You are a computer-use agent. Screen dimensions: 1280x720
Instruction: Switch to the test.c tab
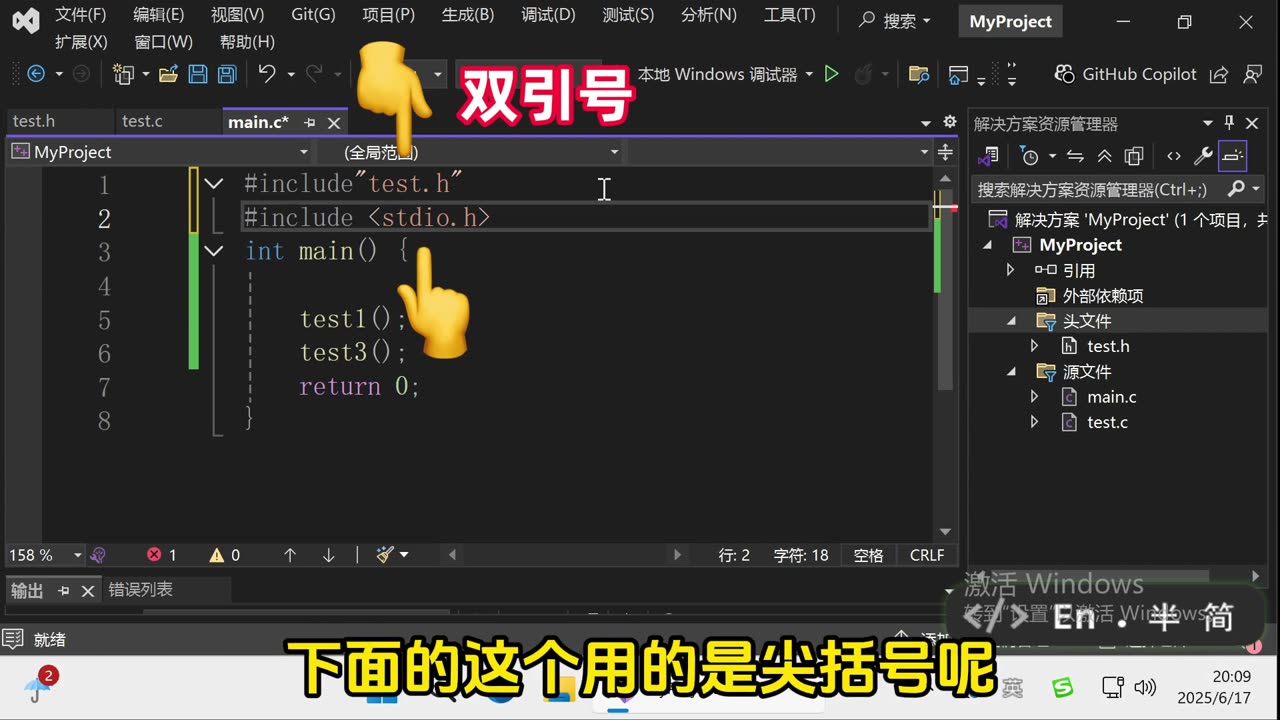click(x=142, y=121)
